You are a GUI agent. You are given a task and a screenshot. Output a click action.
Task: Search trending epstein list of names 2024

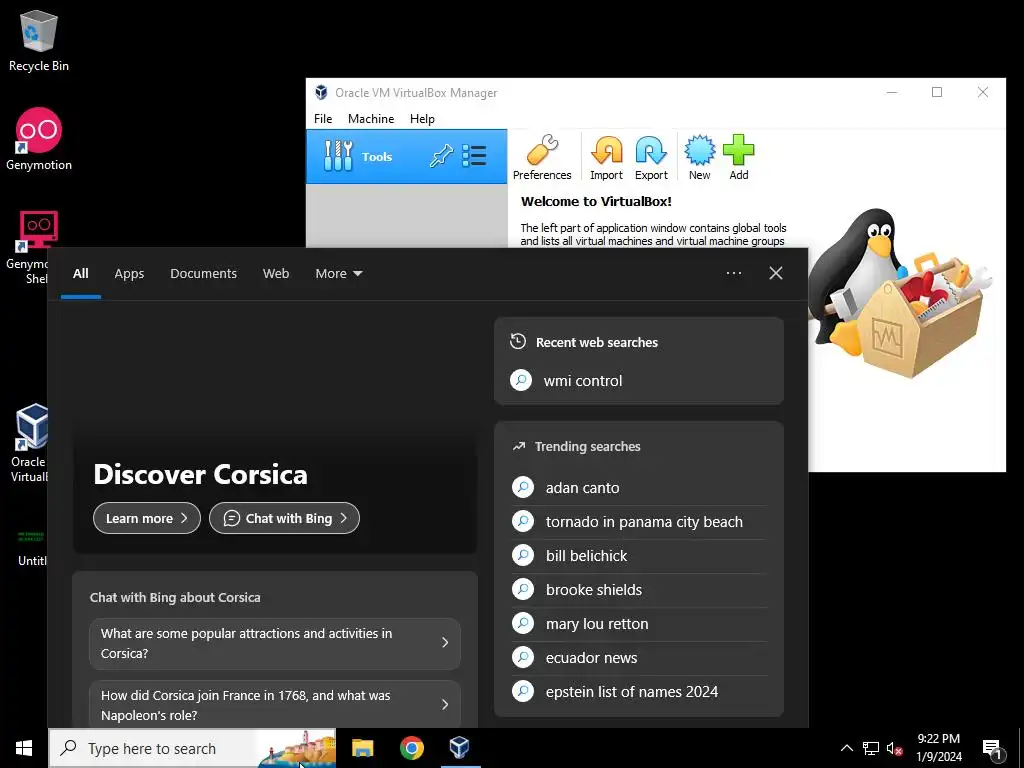639,691
